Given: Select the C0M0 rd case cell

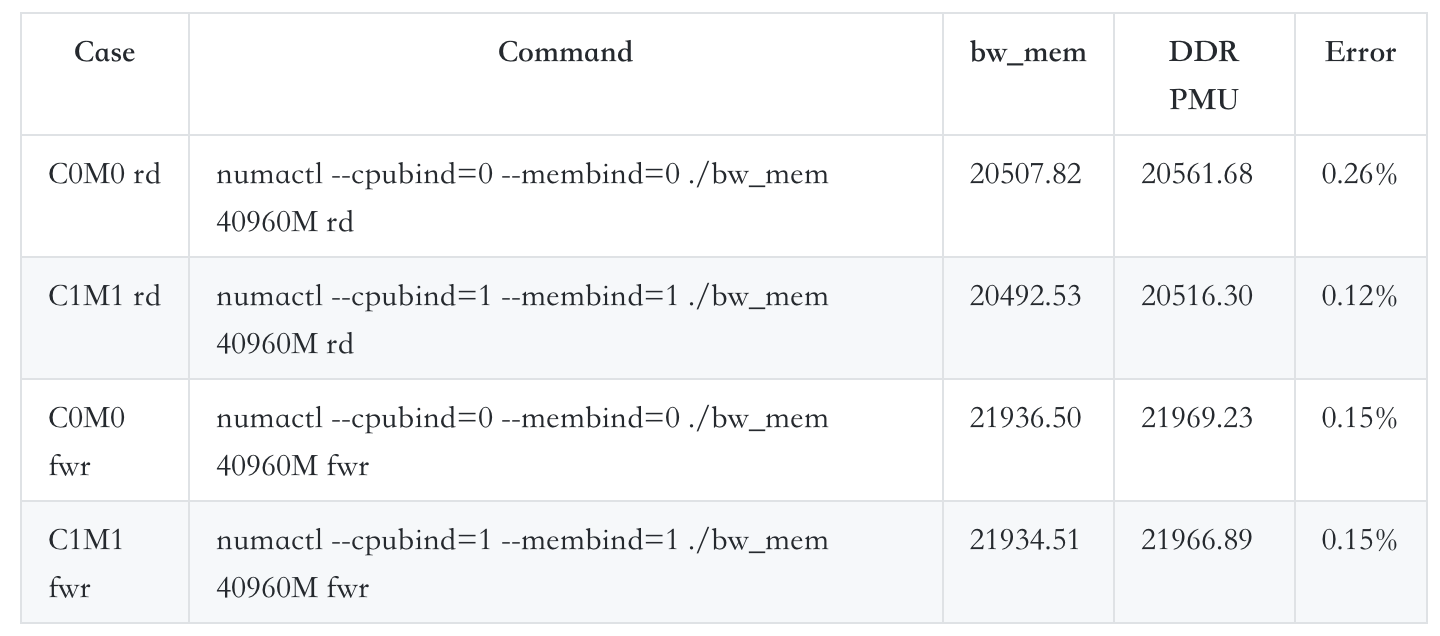Looking at the screenshot, I should point(104,174).
